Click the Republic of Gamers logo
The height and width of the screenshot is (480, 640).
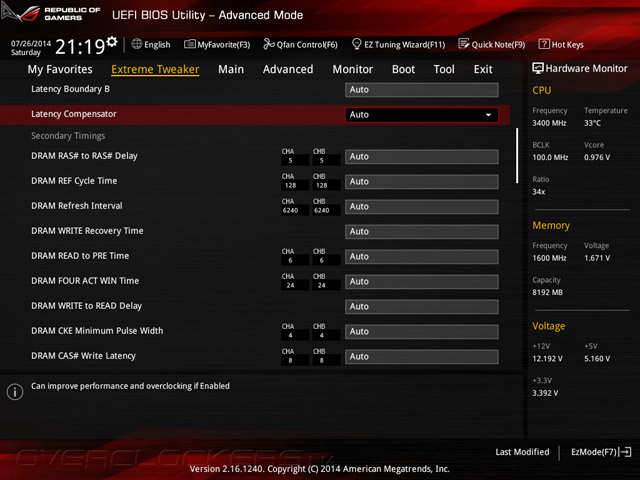coord(51,13)
